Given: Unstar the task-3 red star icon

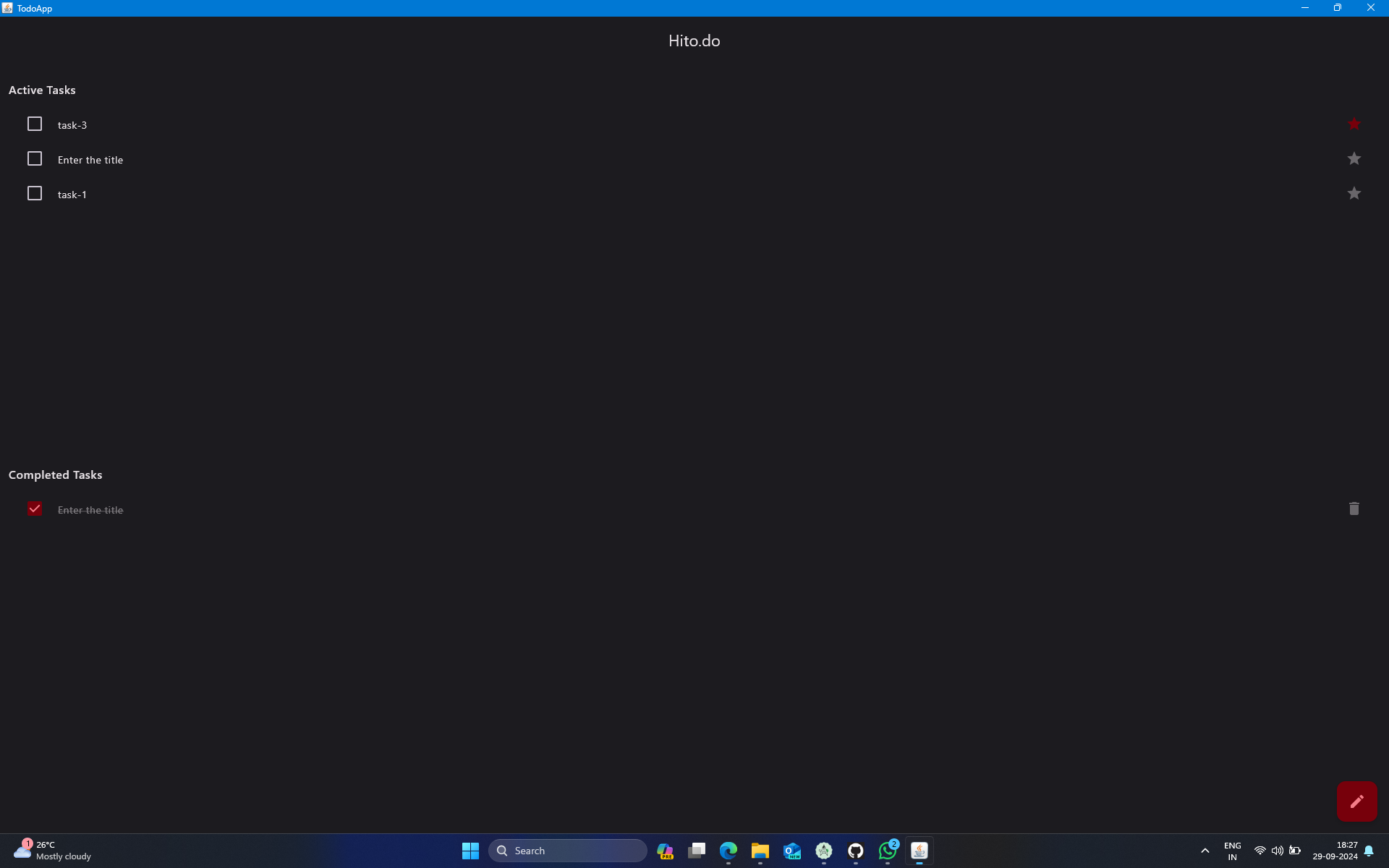Looking at the screenshot, I should pos(1354,124).
